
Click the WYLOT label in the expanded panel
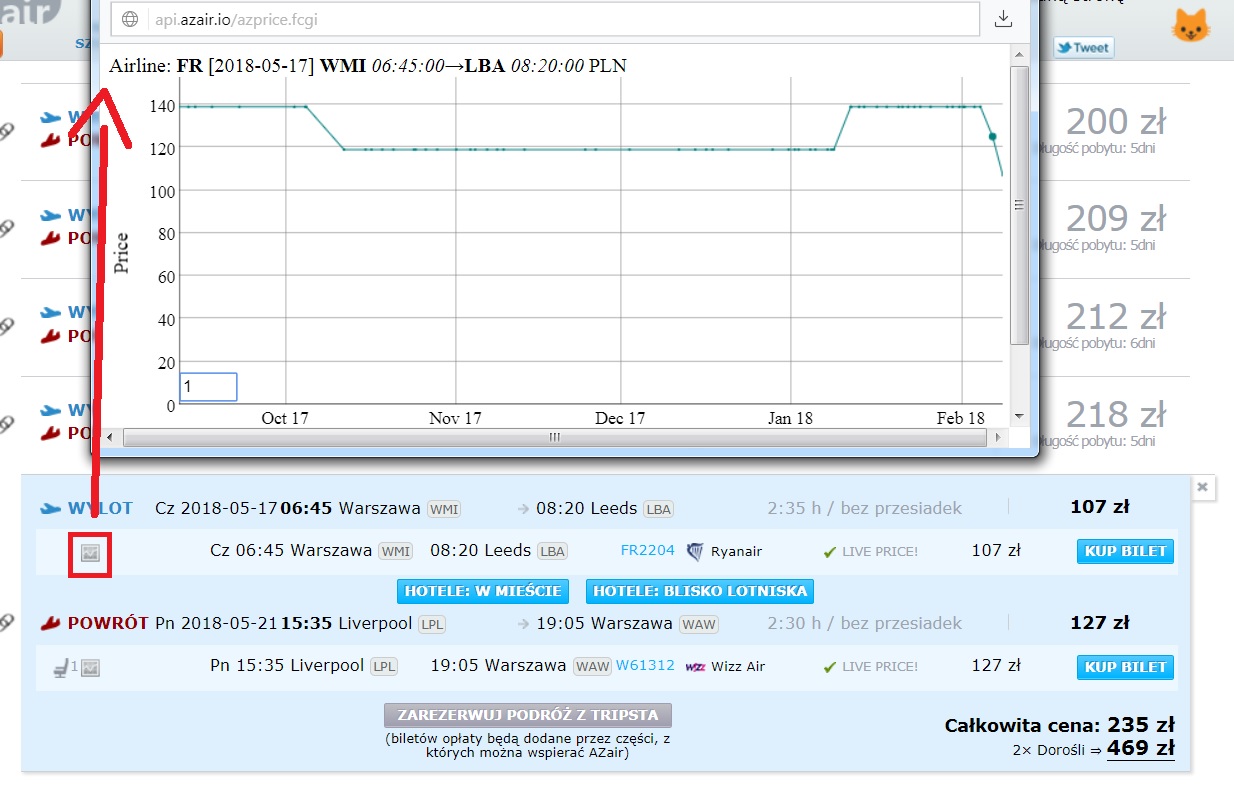(x=100, y=508)
